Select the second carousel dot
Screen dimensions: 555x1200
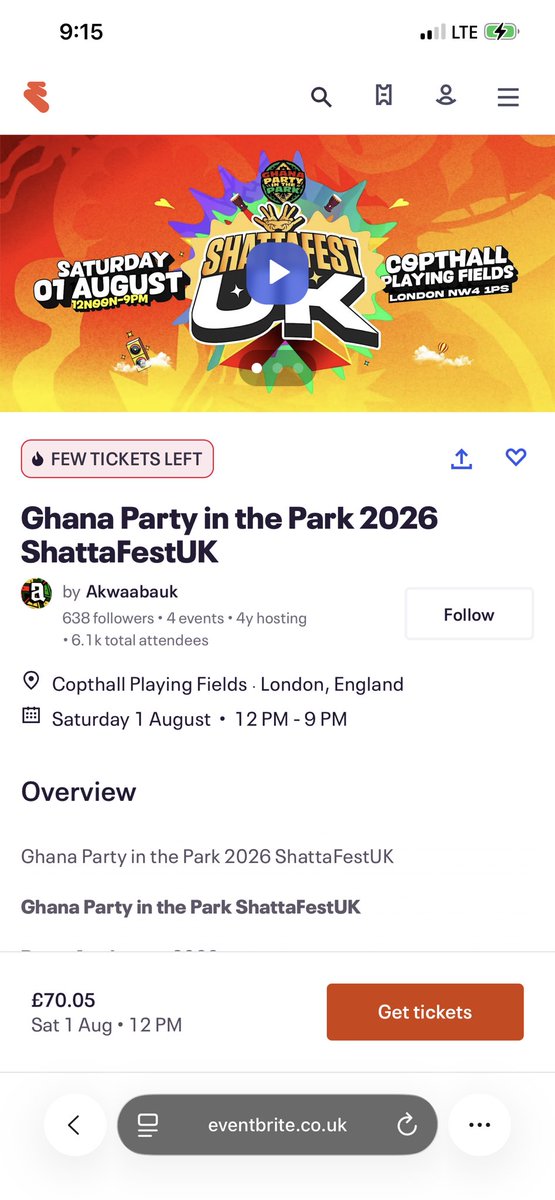tap(278, 368)
